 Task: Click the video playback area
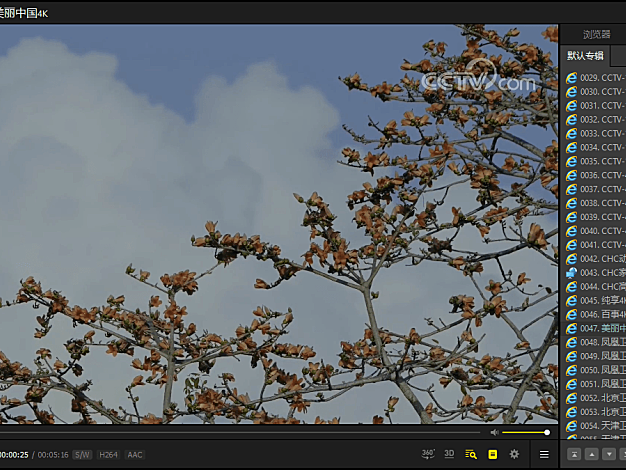click(279, 224)
